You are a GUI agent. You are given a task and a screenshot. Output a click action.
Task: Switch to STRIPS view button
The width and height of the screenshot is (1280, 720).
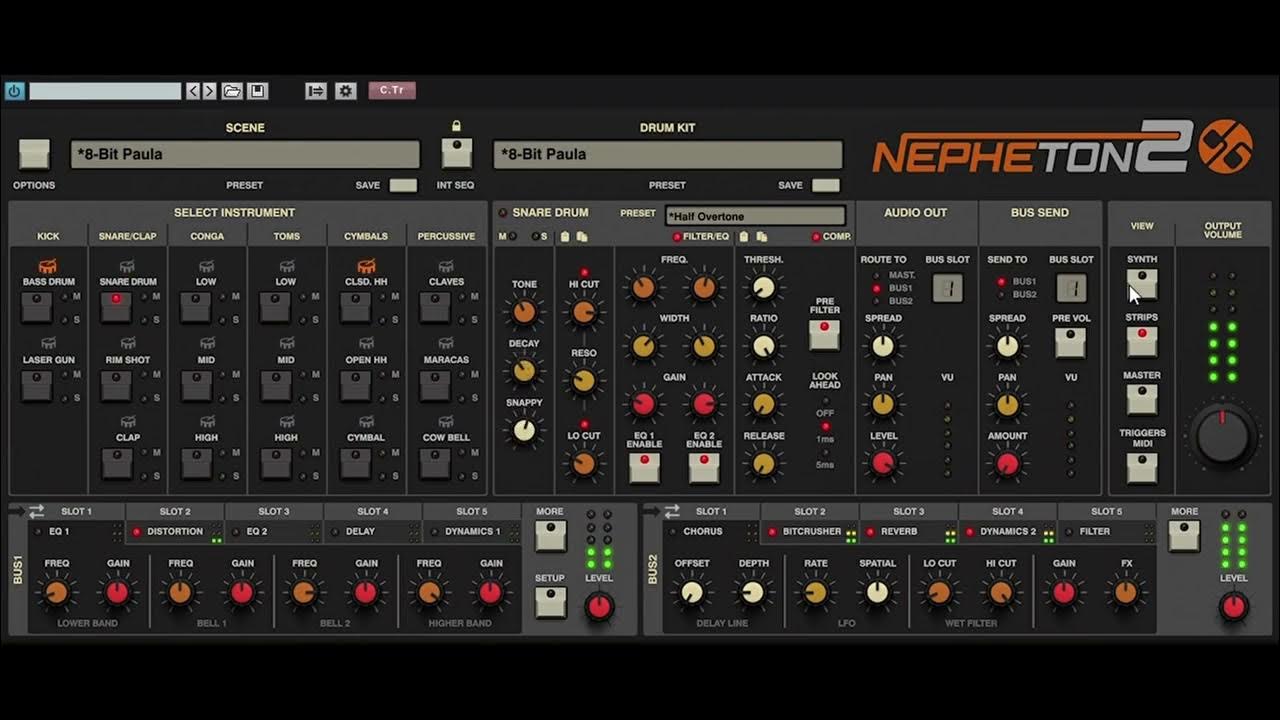(1142, 342)
